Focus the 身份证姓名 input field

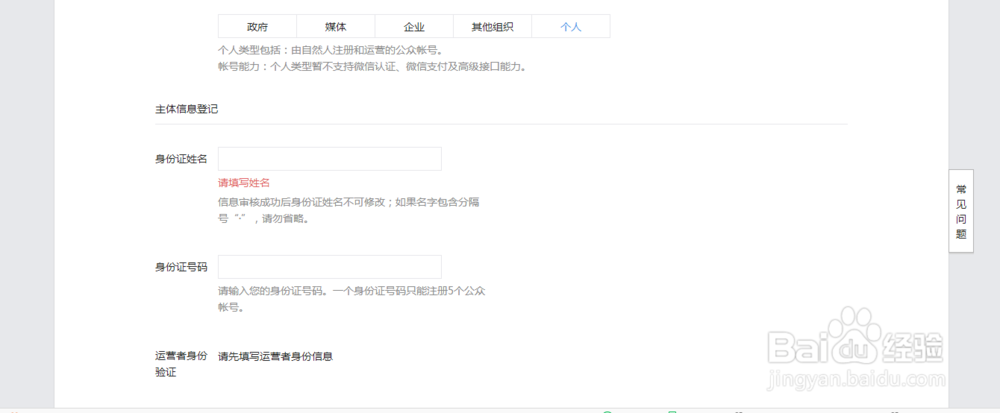click(x=330, y=159)
